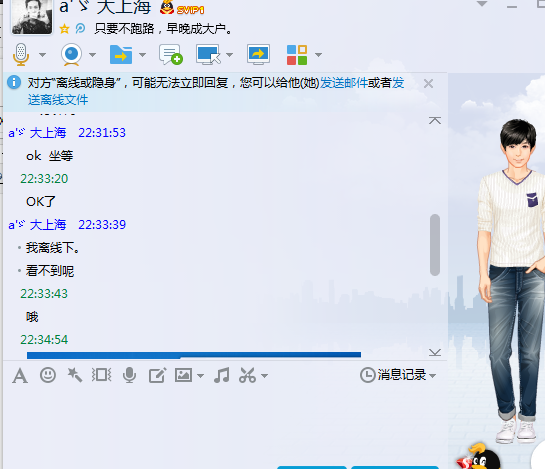Screen dimensions: 545x469
Task: Click the blue info icon in notice
Action: click(x=14, y=83)
